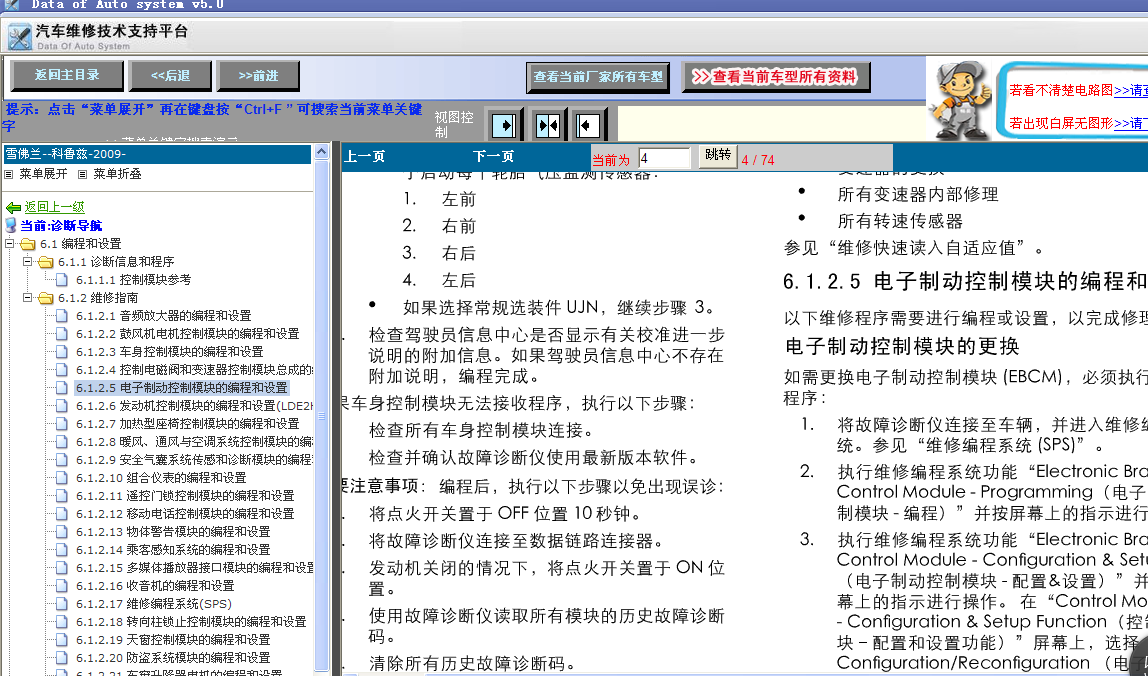
Task: Click the mechanic mascot image
Action: pyautogui.click(x=959, y=100)
